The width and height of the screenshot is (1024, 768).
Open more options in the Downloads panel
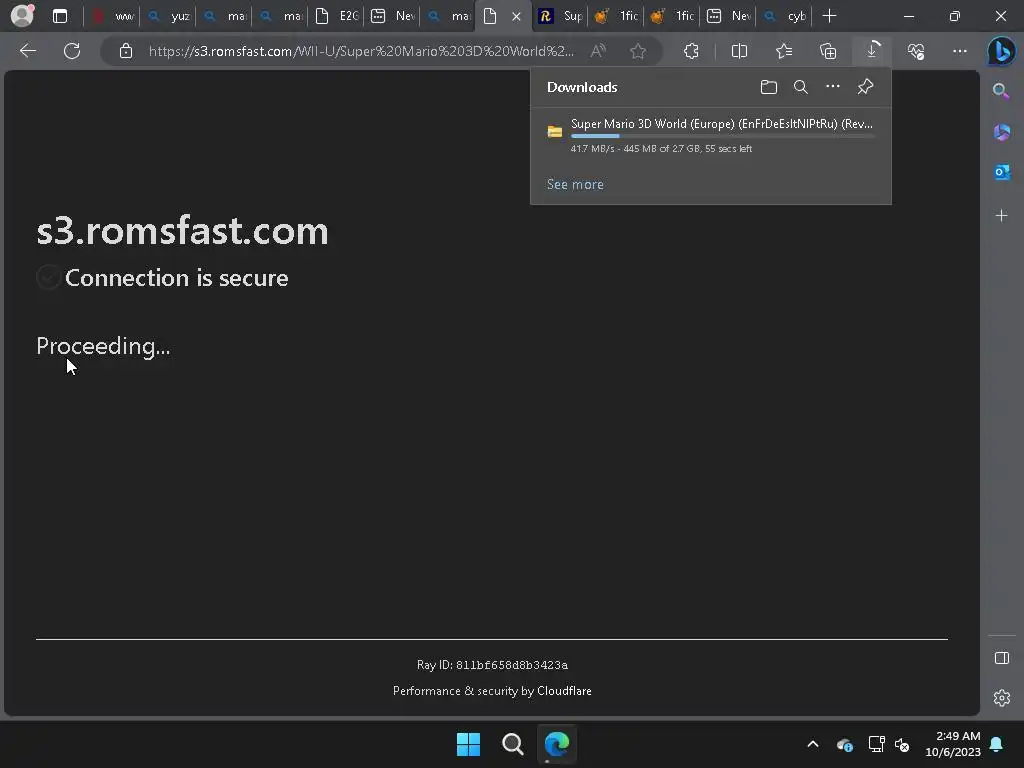pos(833,86)
